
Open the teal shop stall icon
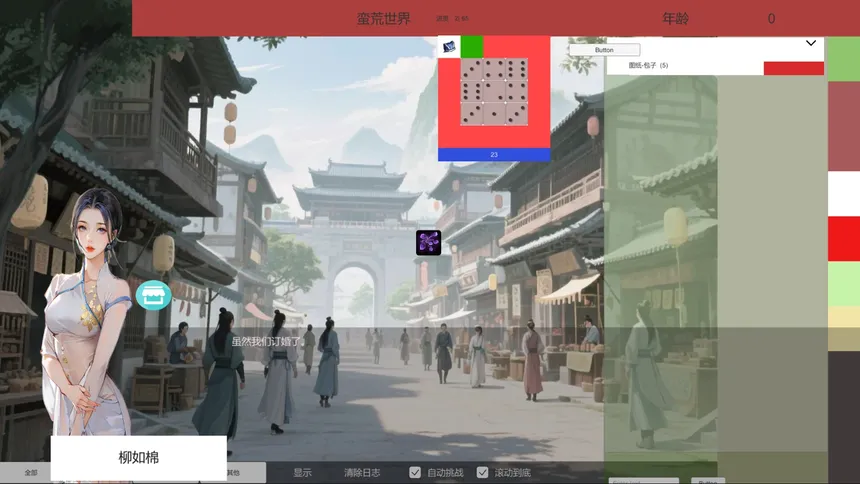(154, 295)
